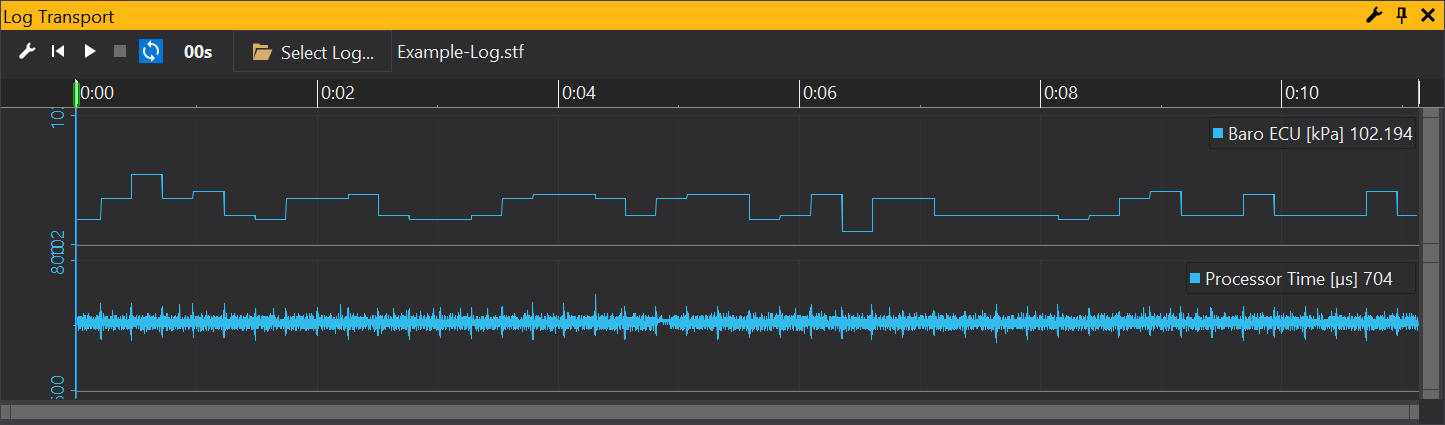
Task: Click the Select Log... button
Action: click(x=313, y=52)
